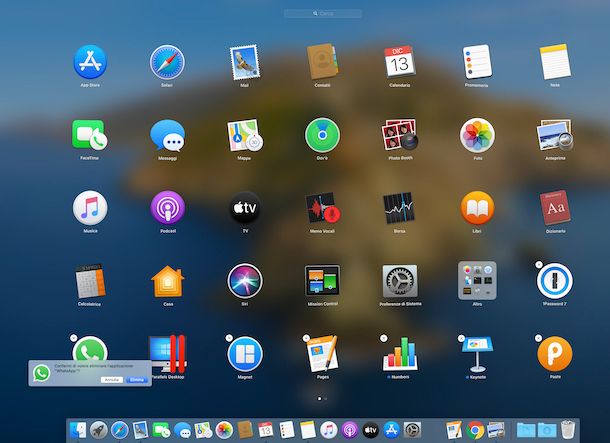Open System Preferences gear in the Dock
610x443 pixels.
click(412, 430)
